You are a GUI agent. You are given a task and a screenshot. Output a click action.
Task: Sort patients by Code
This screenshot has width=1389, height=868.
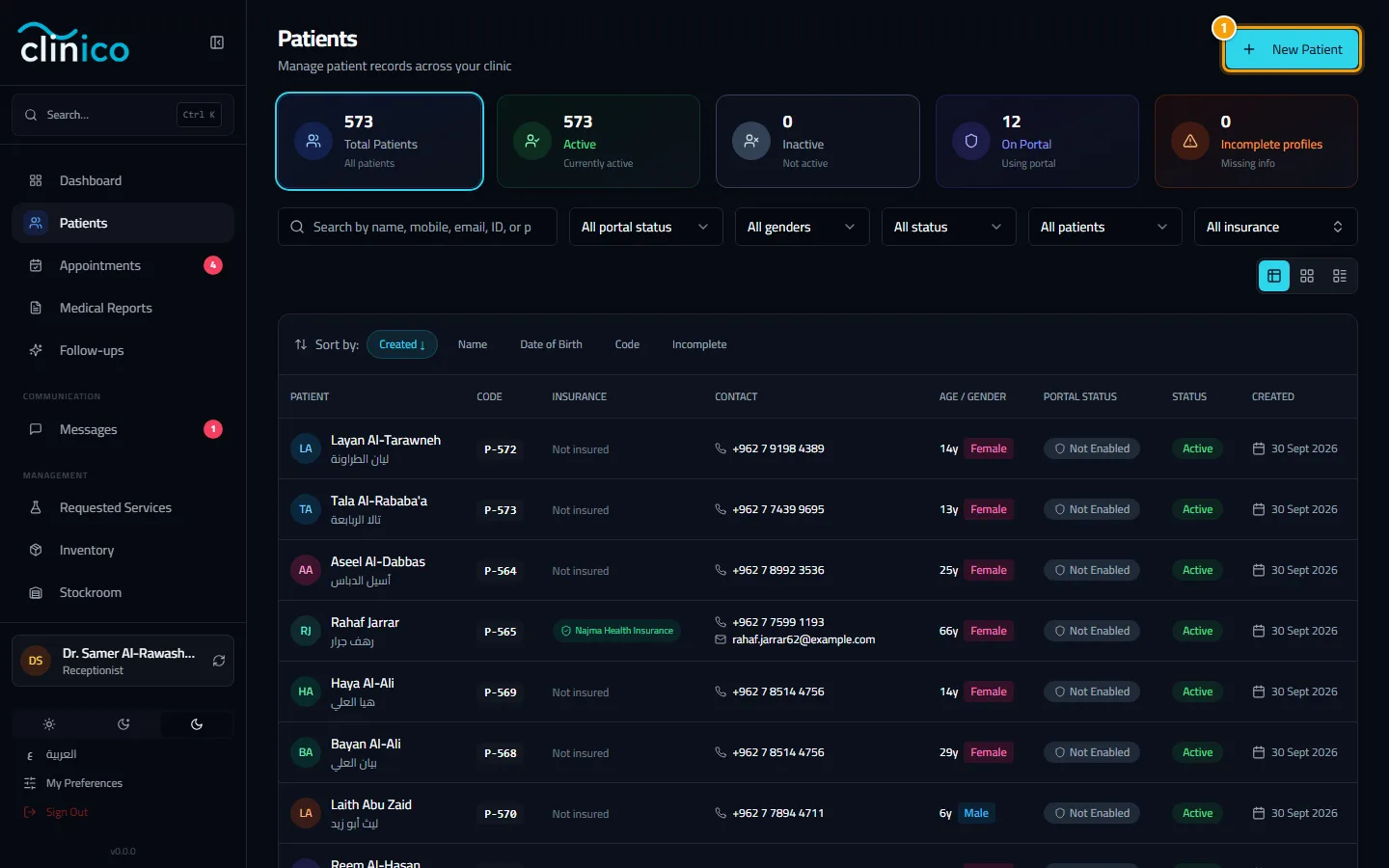click(x=627, y=344)
